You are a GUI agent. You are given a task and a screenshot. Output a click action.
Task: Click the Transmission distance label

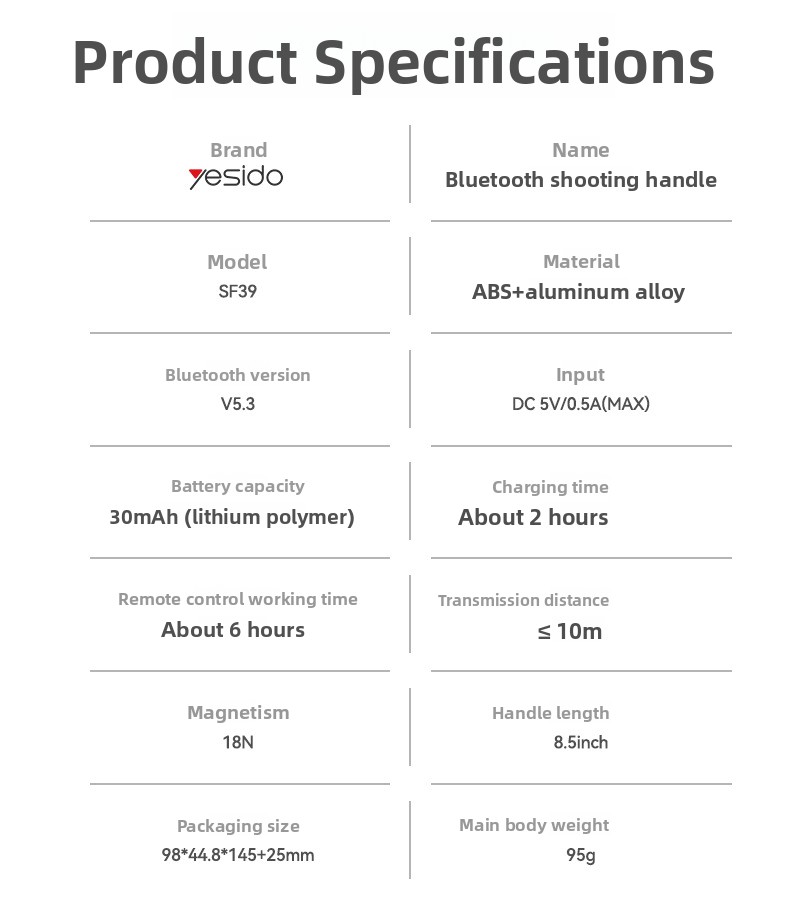click(524, 600)
